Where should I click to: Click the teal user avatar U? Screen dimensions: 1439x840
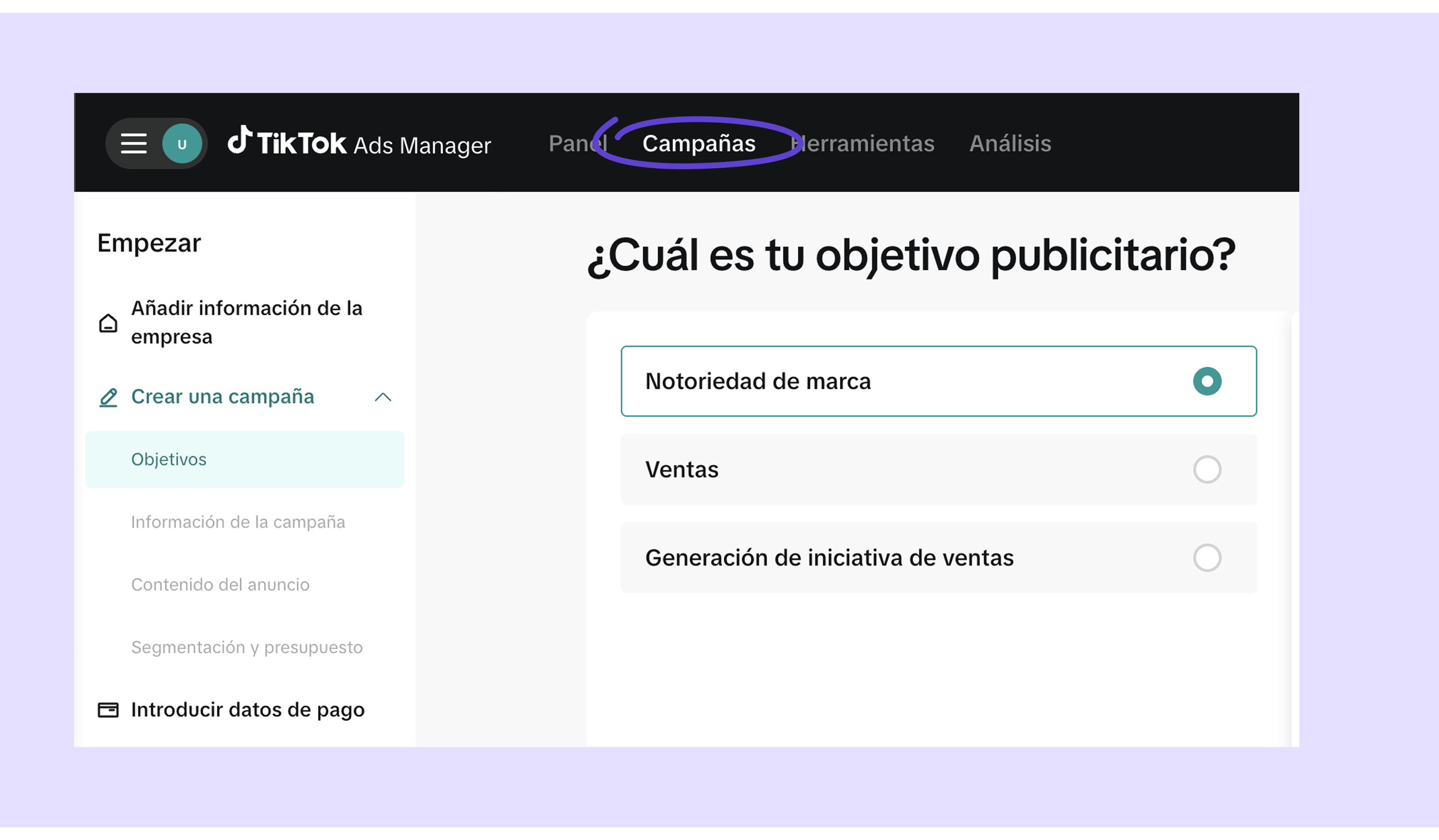(x=182, y=144)
